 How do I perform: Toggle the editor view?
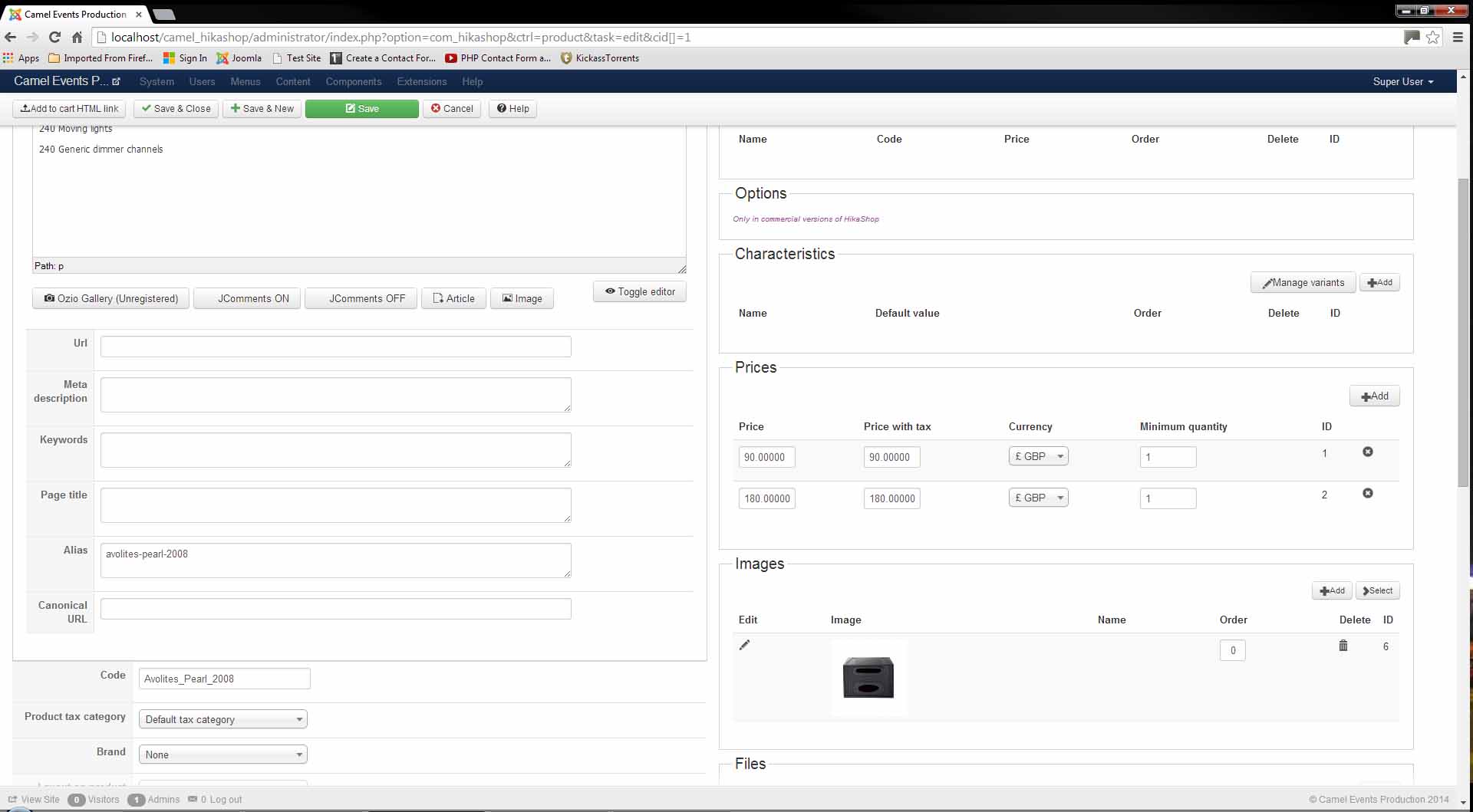click(x=639, y=292)
